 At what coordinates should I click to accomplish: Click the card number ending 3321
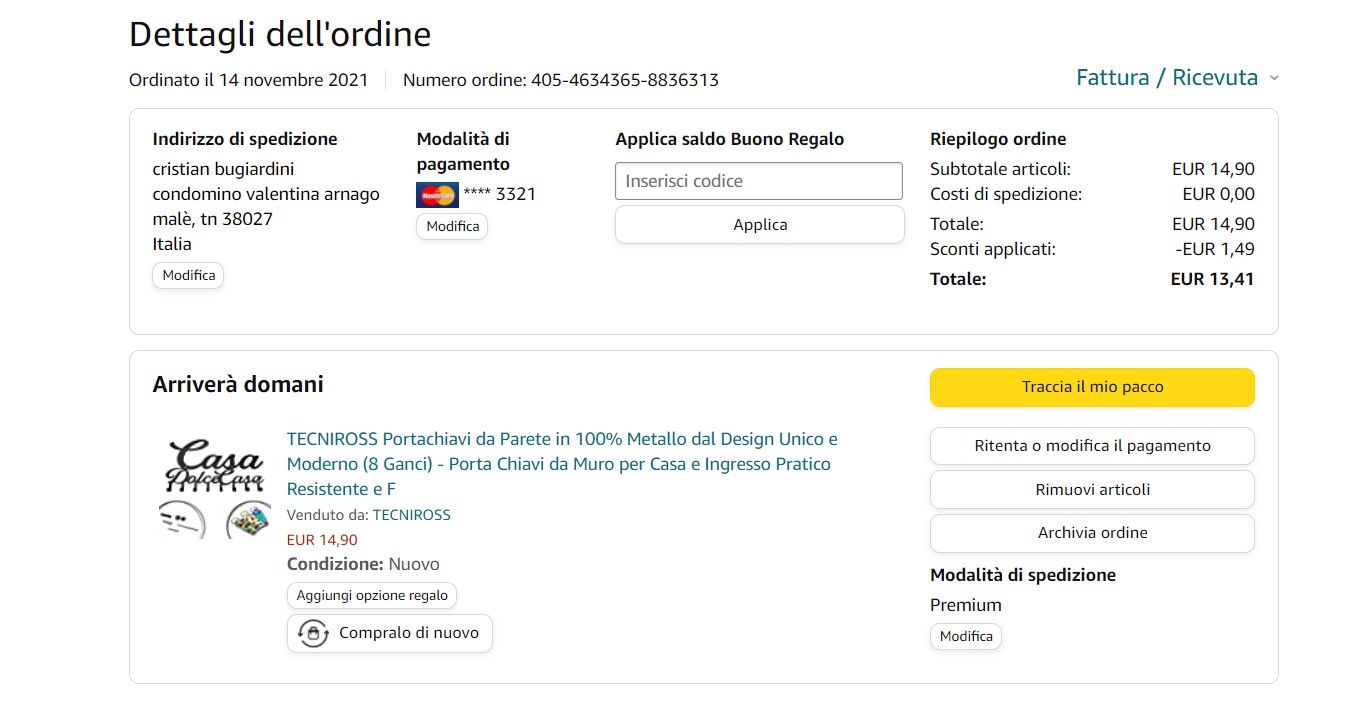pos(500,195)
